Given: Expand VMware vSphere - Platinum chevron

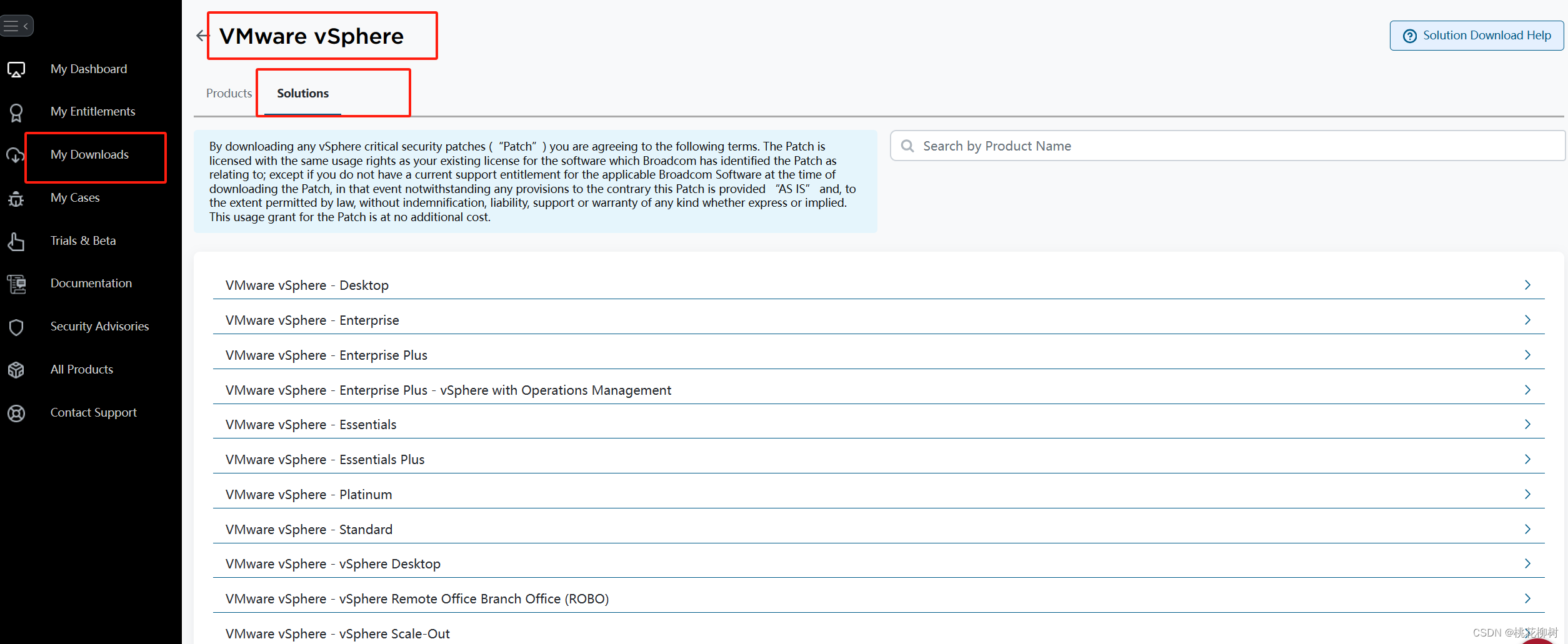Looking at the screenshot, I should pyautogui.click(x=1527, y=494).
